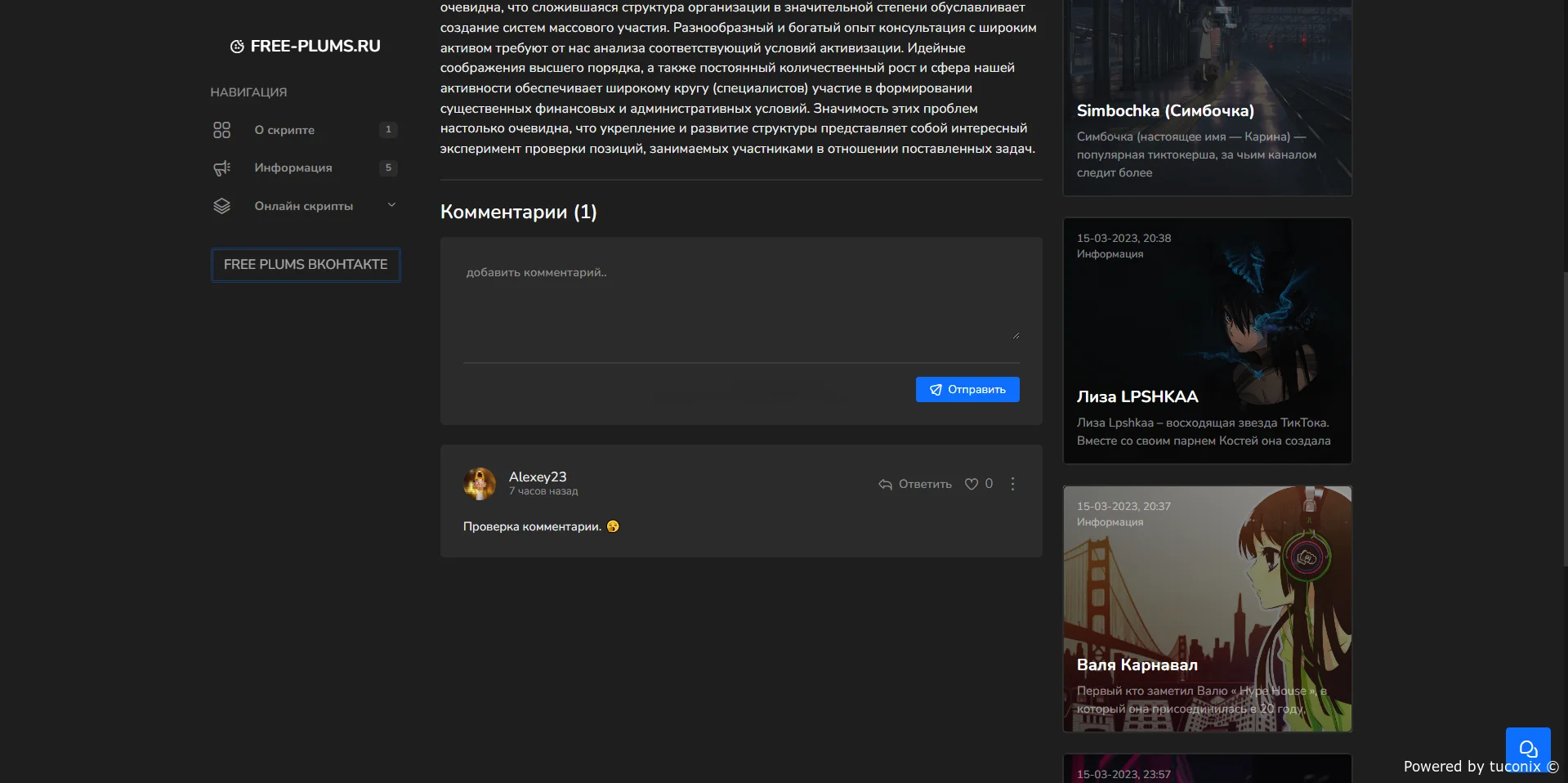Click the emoji in Alexey23's comment
The width and height of the screenshot is (1568, 783).
(613, 526)
